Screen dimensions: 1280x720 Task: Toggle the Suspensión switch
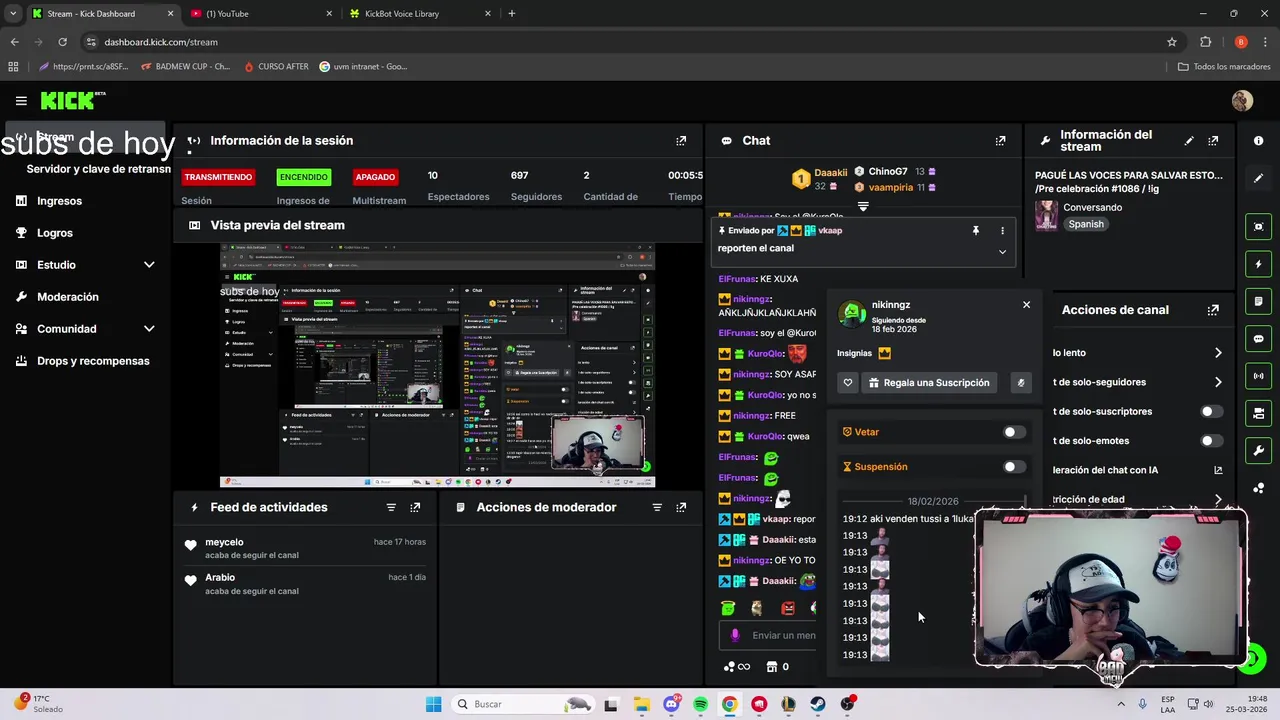coord(1014,467)
